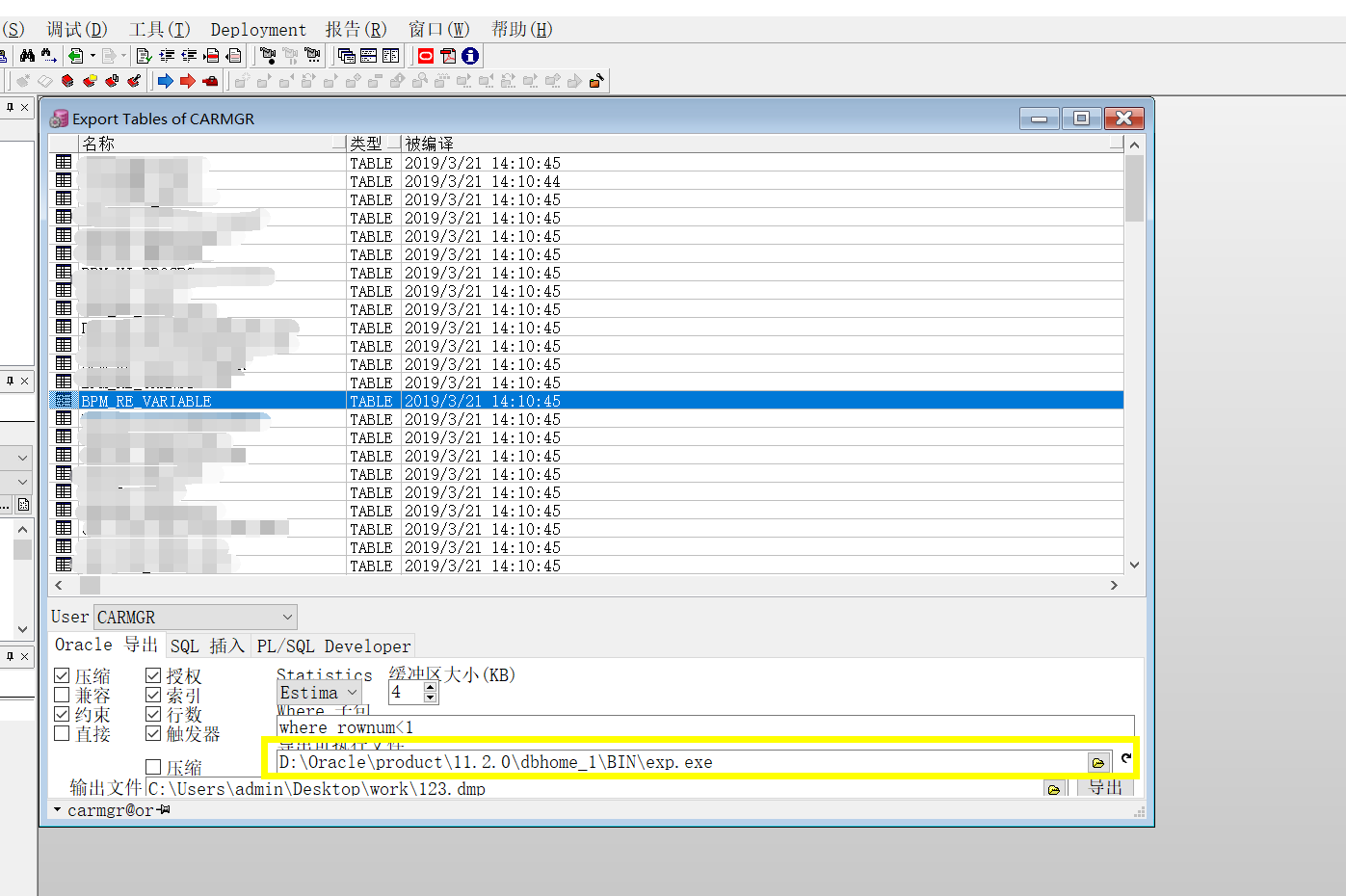
Task: Open the 窗口(W) menu
Action: [x=439, y=30]
